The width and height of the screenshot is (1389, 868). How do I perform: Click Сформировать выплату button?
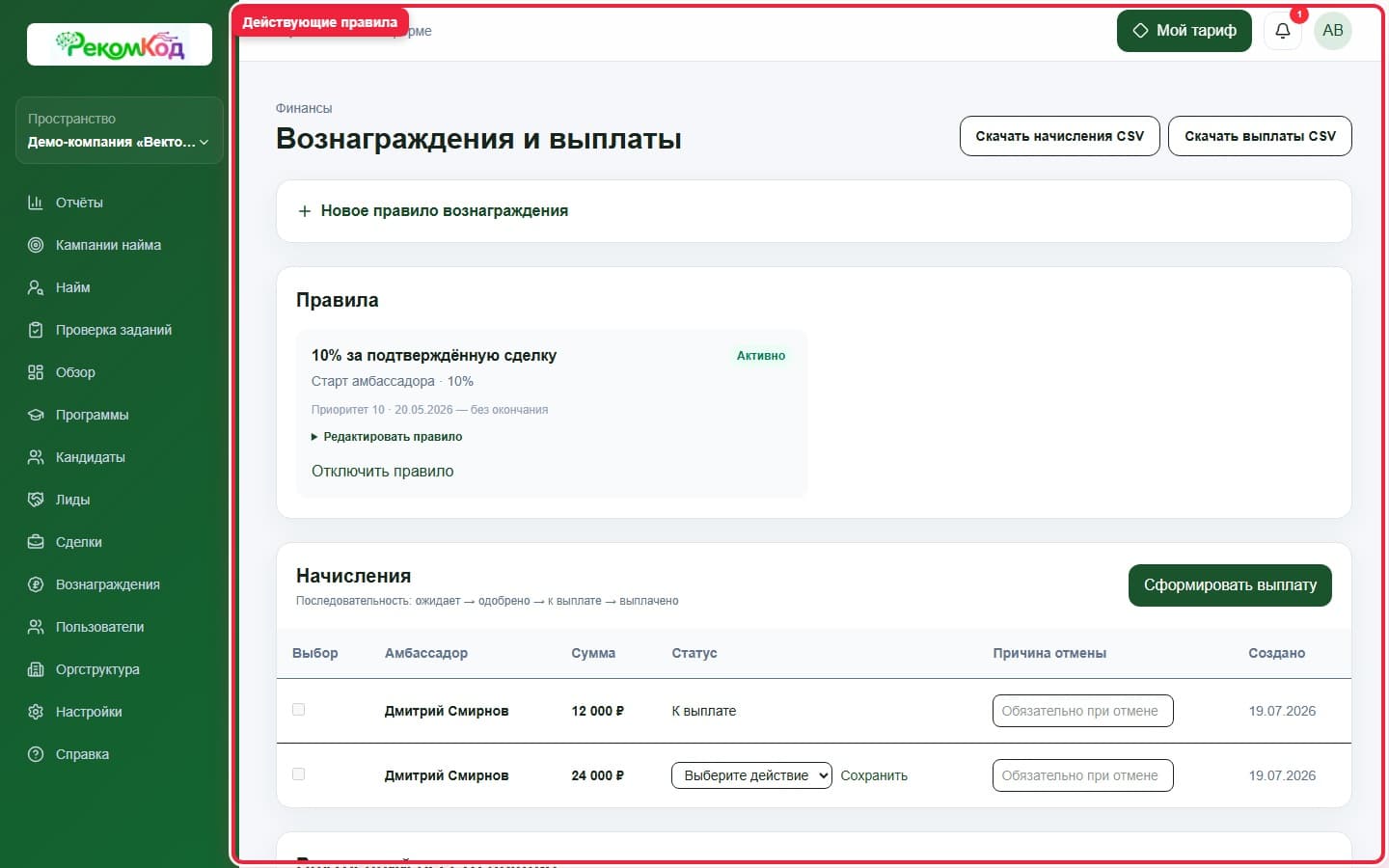1230,585
